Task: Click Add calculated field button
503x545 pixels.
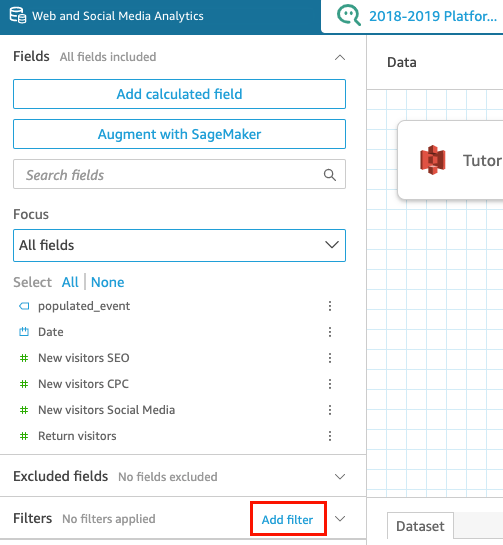Action: tap(179, 94)
